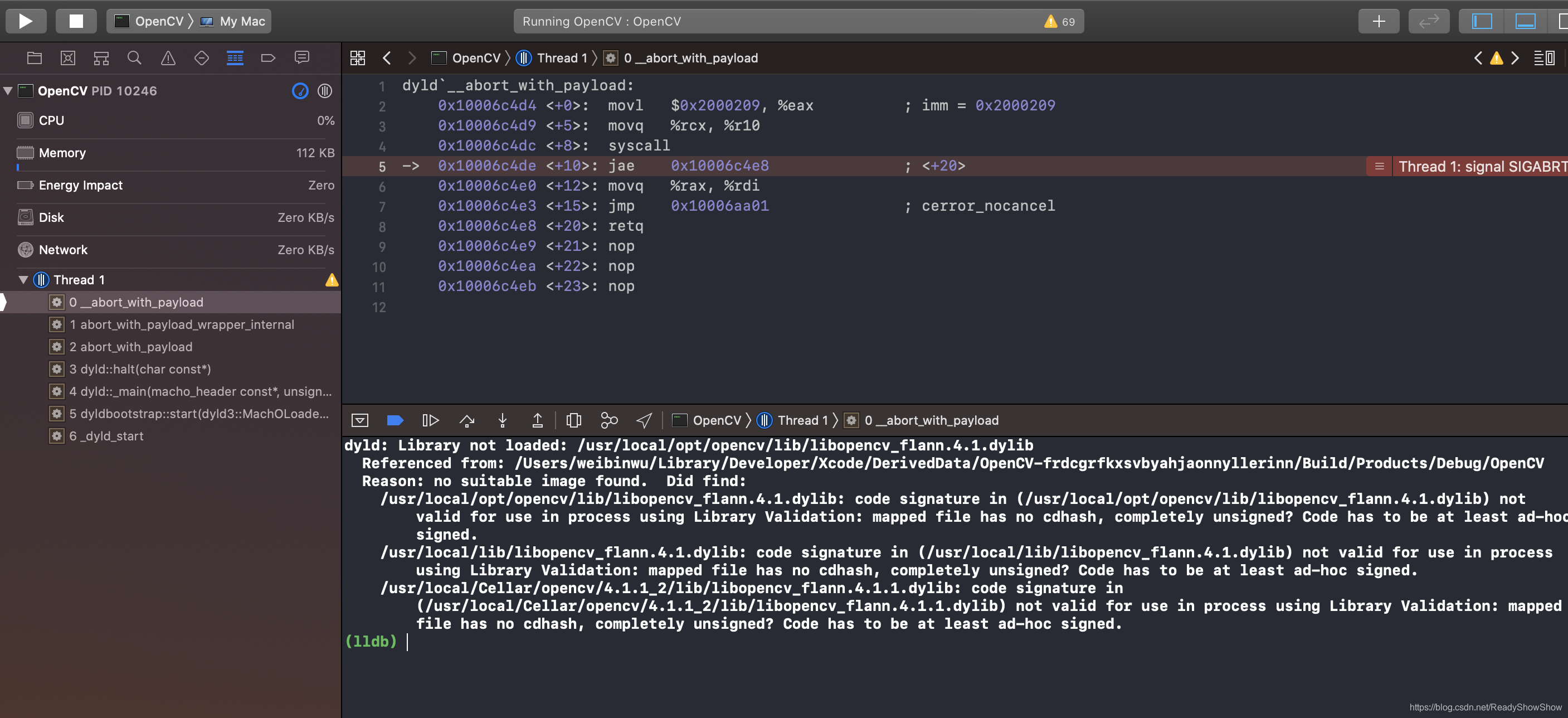Open the OpenCV scheme selector
The image size is (1568, 718).
click(x=150, y=21)
